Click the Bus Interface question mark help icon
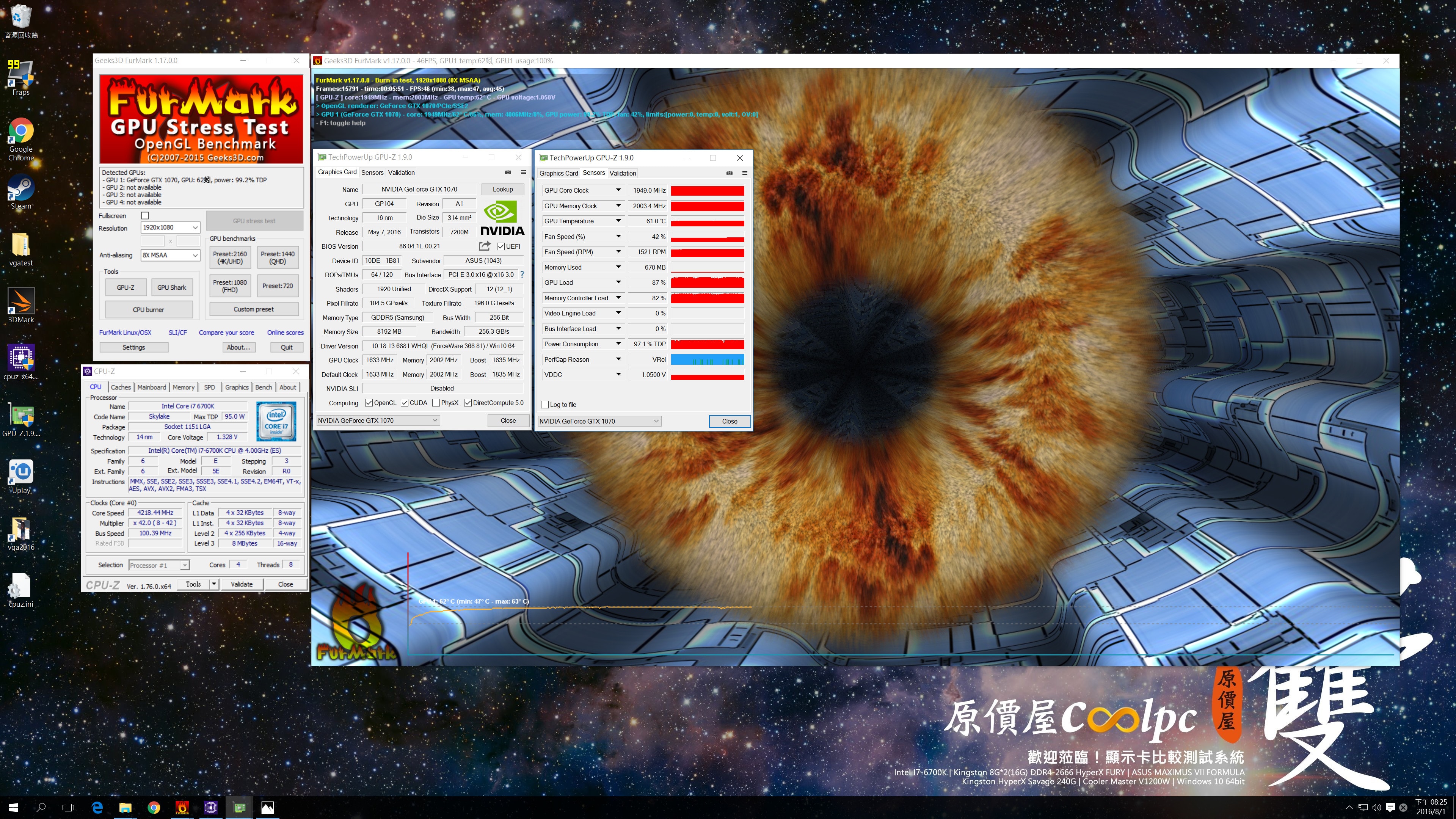Image resolution: width=1456 pixels, height=819 pixels. tap(522, 275)
